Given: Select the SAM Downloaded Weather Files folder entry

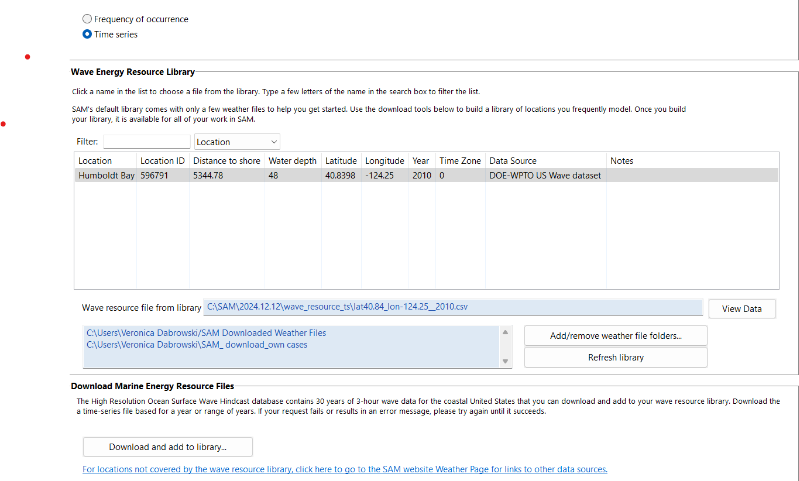Looking at the screenshot, I should [205, 333].
